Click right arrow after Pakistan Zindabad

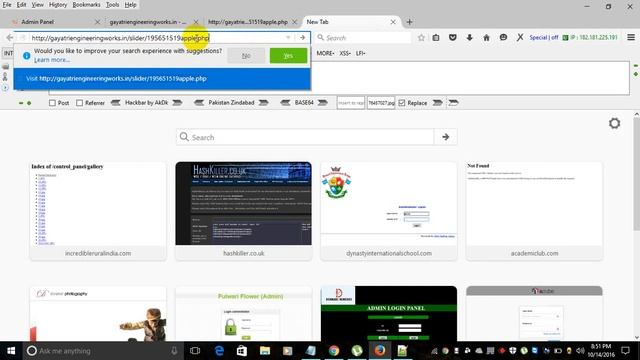(264, 103)
